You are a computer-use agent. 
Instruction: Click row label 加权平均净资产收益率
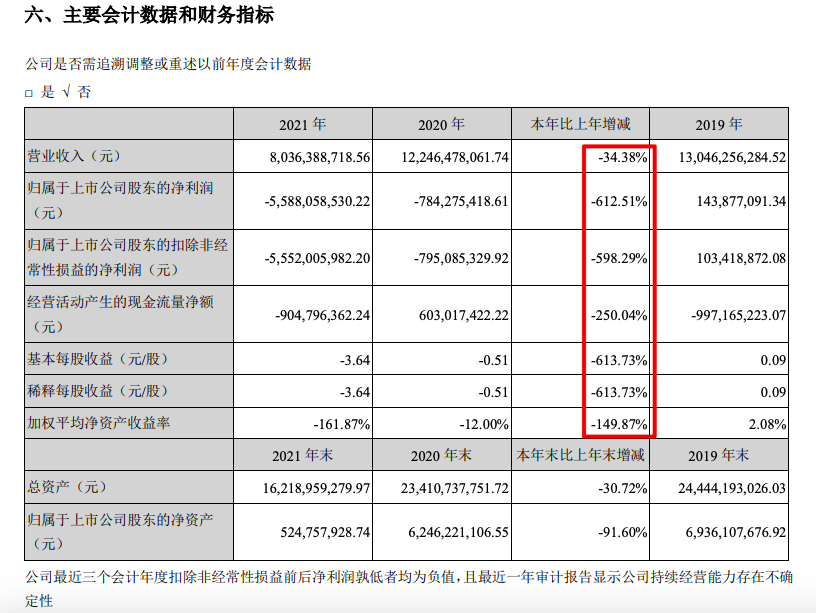pyautogui.click(x=98, y=423)
